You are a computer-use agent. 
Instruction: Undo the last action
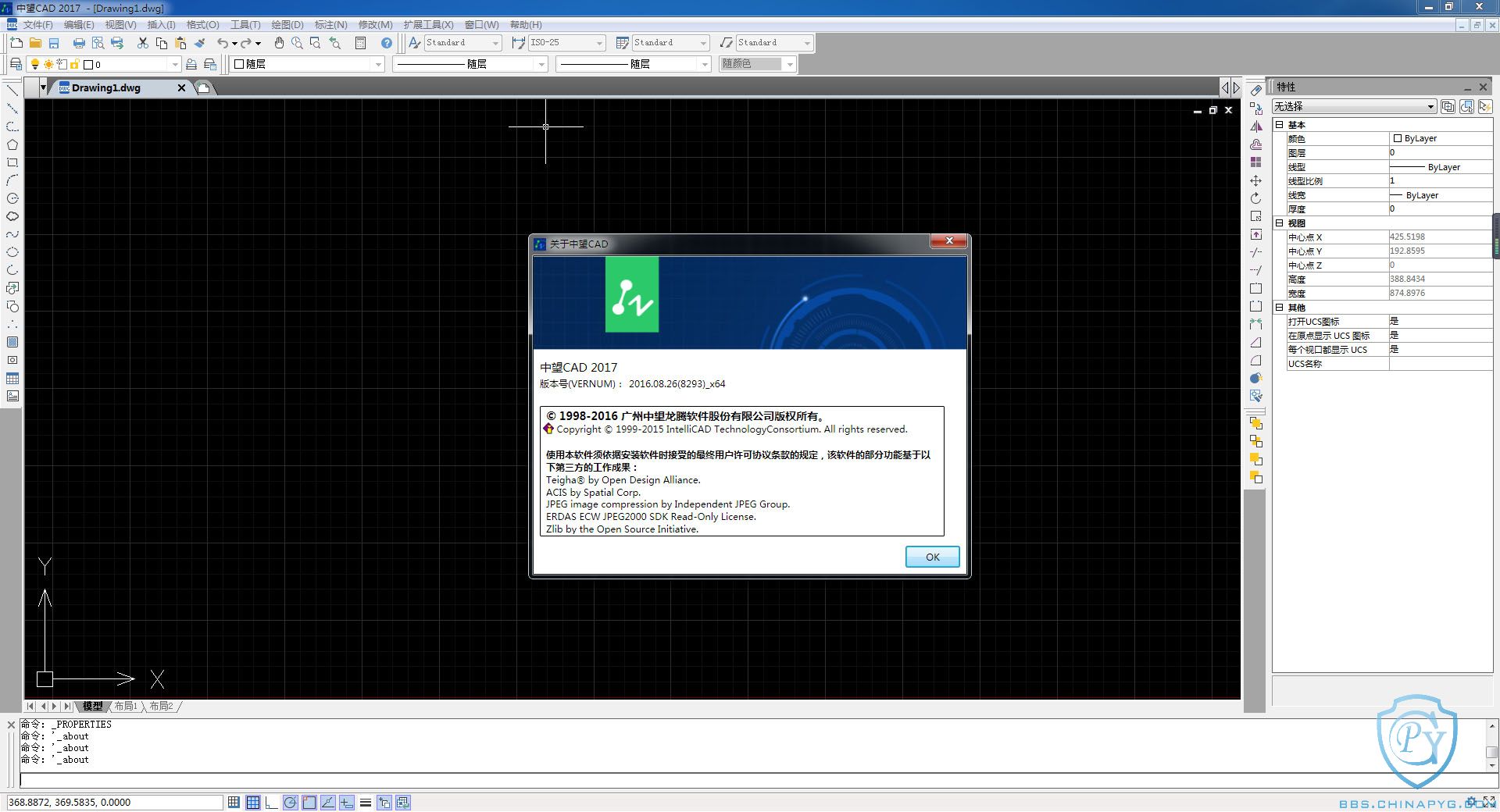(x=223, y=43)
